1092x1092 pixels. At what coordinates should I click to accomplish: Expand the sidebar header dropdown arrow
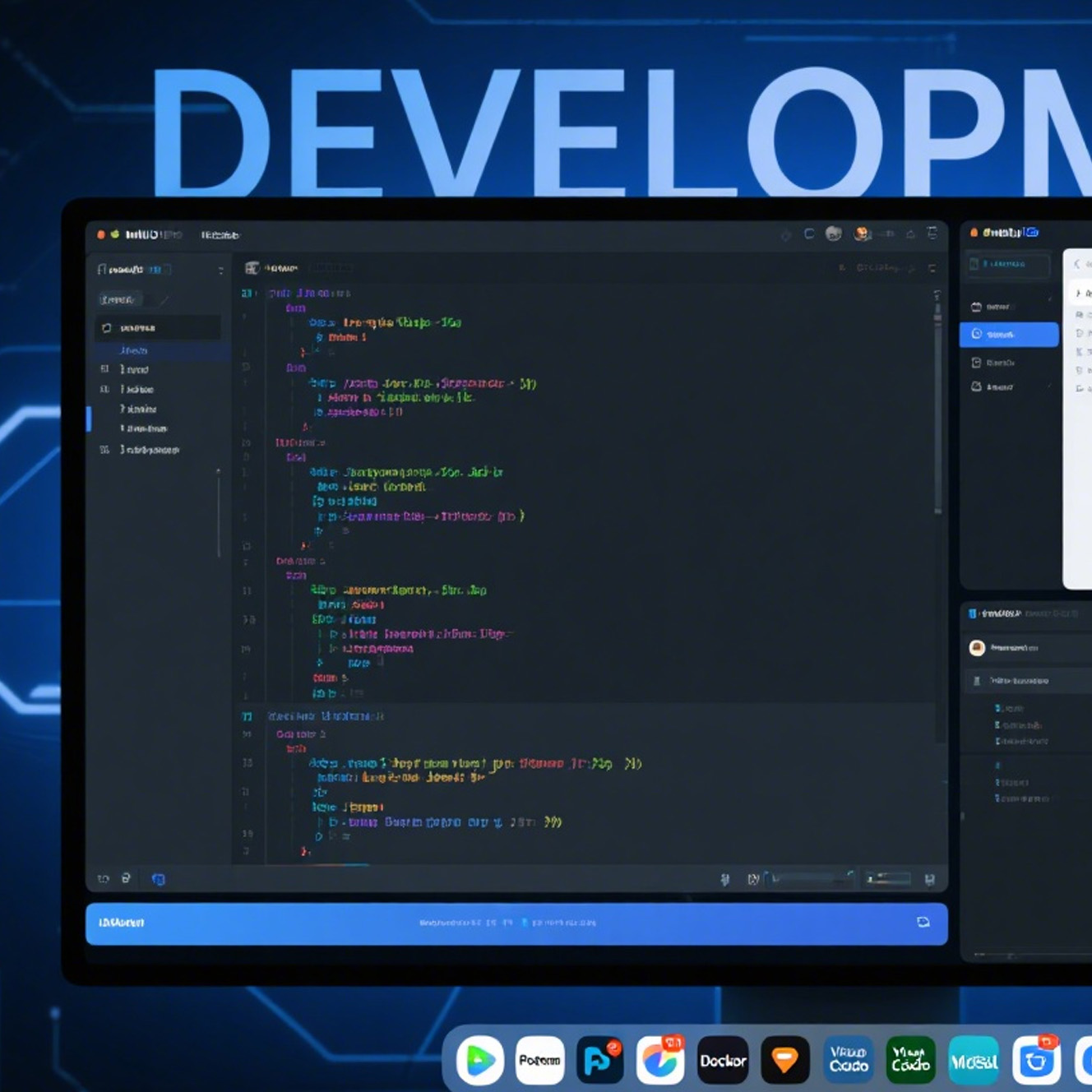click(220, 271)
